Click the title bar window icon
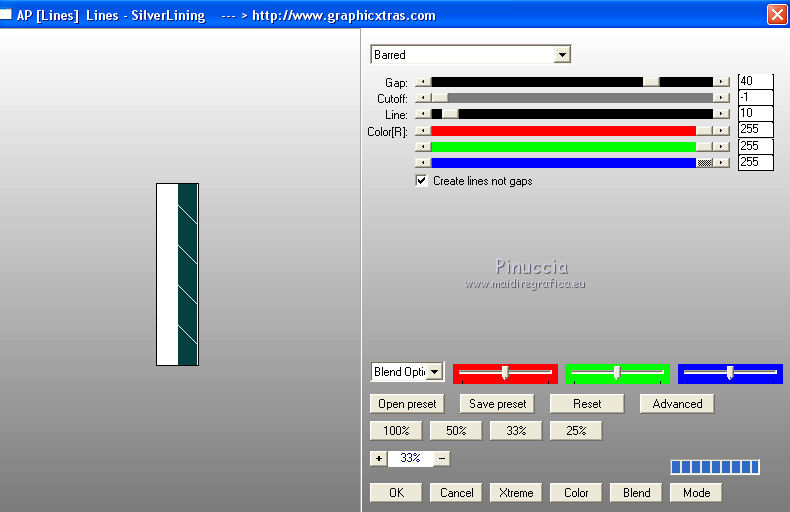The width and height of the screenshot is (790, 512). (x=6, y=14)
